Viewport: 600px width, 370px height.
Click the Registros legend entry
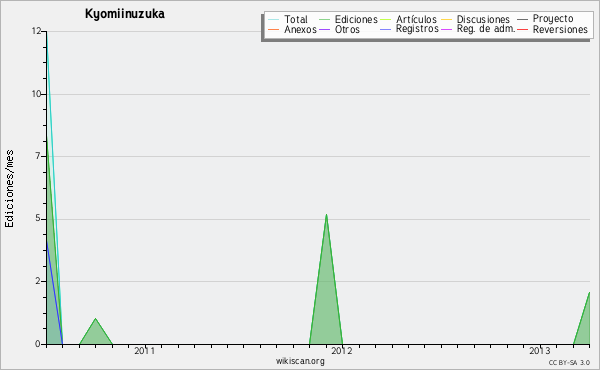tap(417, 29)
